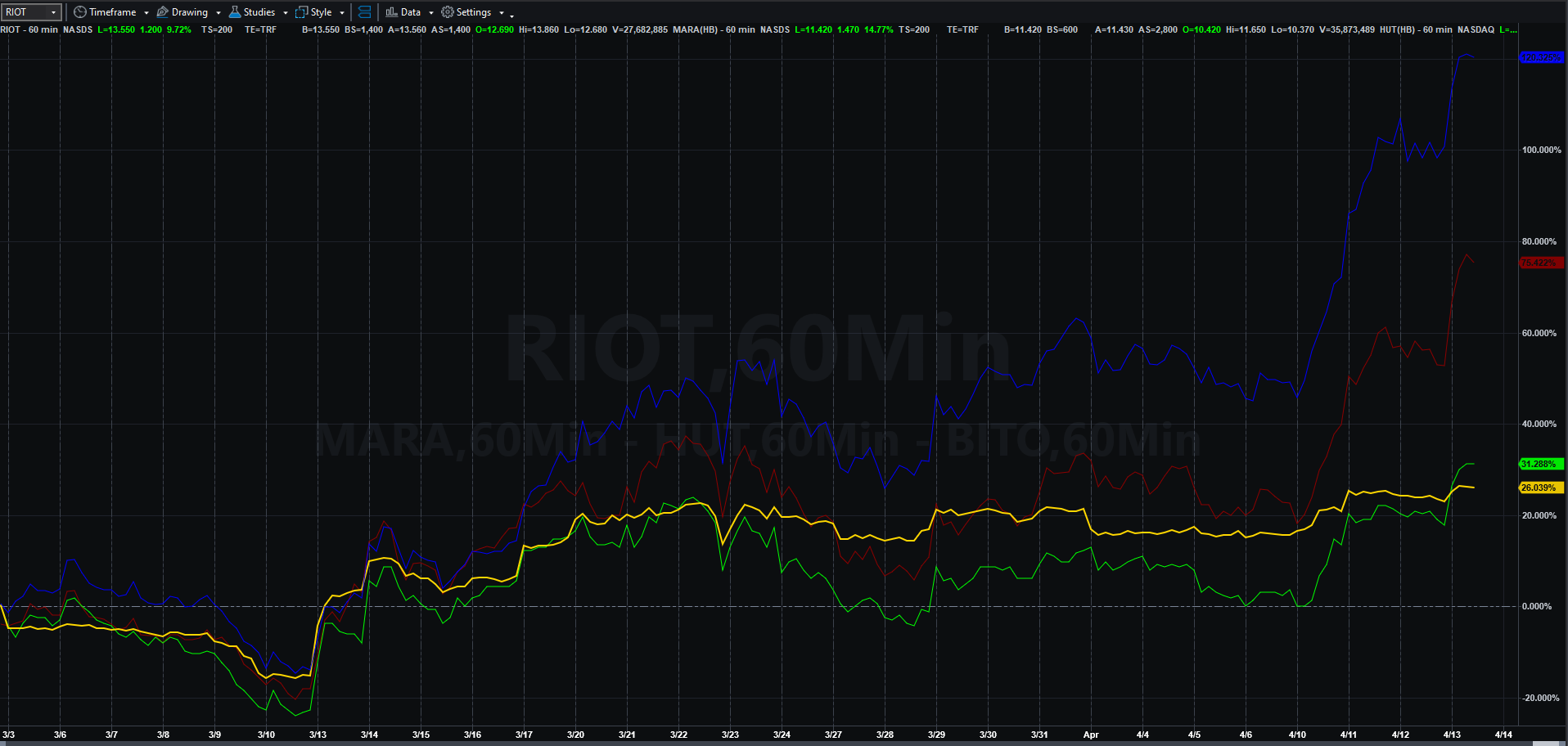Click the 'Apr' date axis label
1568x746 pixels.
(1091, 735)
